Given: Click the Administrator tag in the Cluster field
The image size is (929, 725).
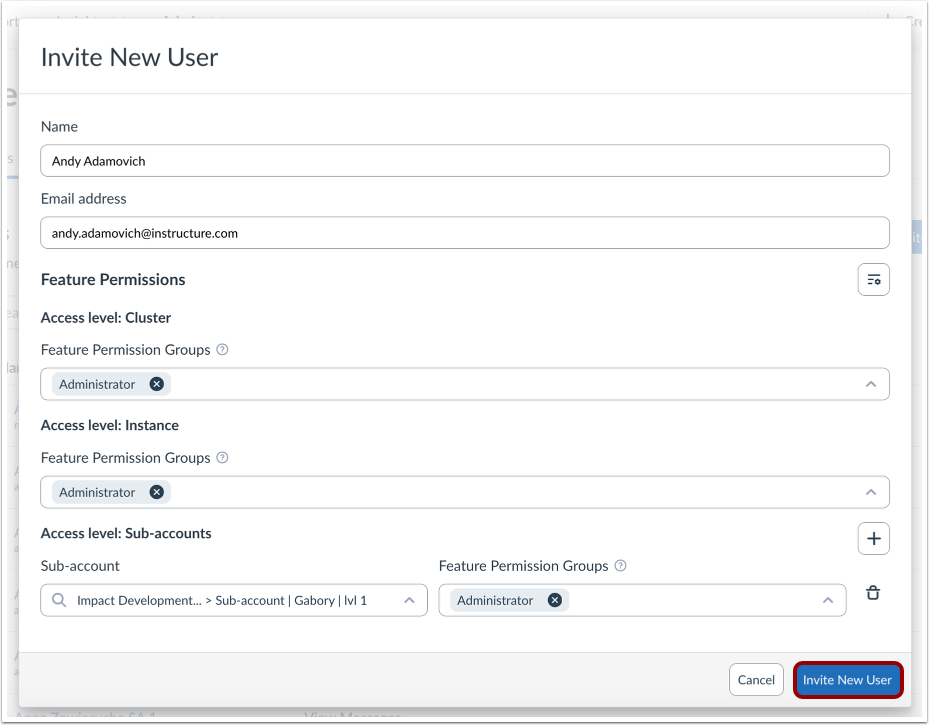Looking at the screenshot, I should tap(97, 383).
